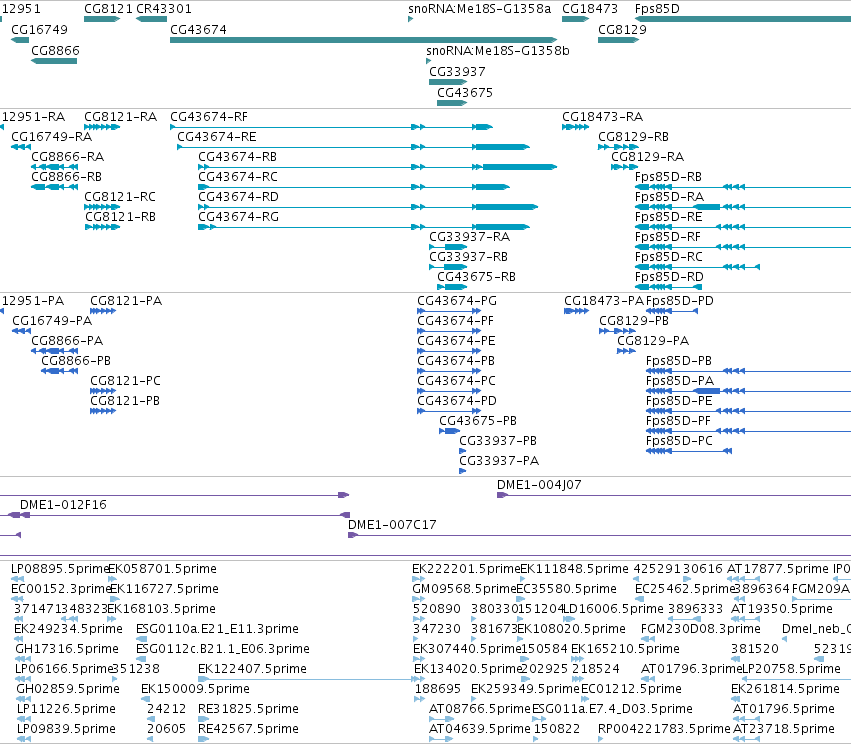
Task: Click the RP004221783.5prime EST label
Action: [x=664, y=728]
